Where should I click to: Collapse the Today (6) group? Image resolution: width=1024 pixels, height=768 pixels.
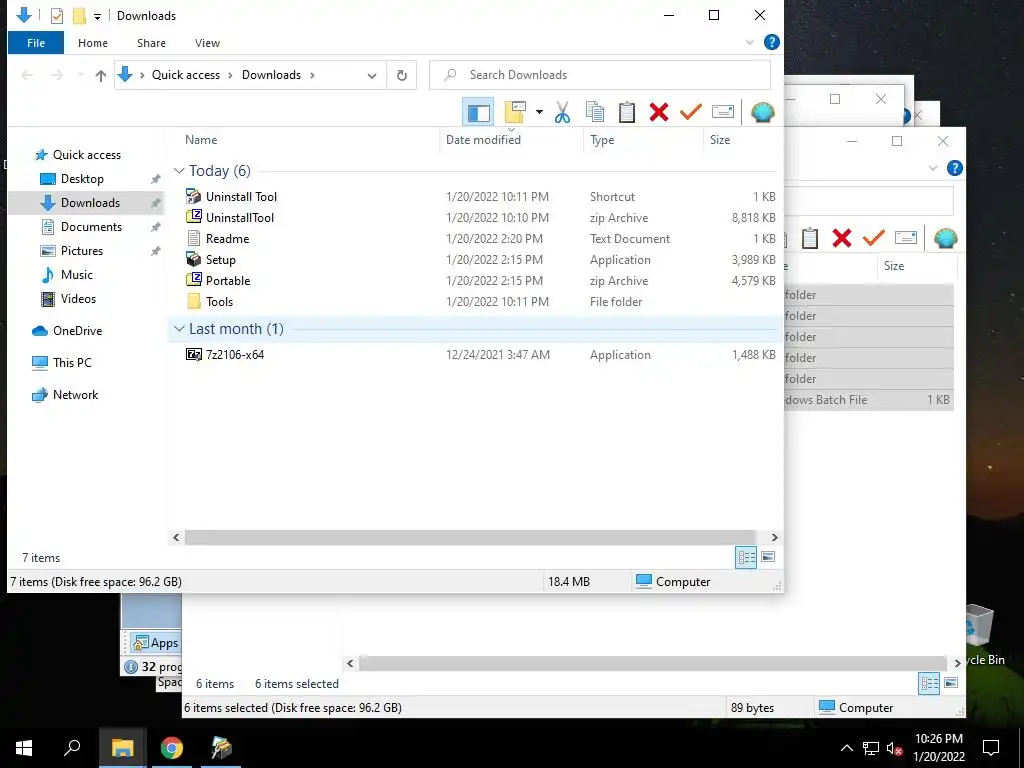[179, 170]
